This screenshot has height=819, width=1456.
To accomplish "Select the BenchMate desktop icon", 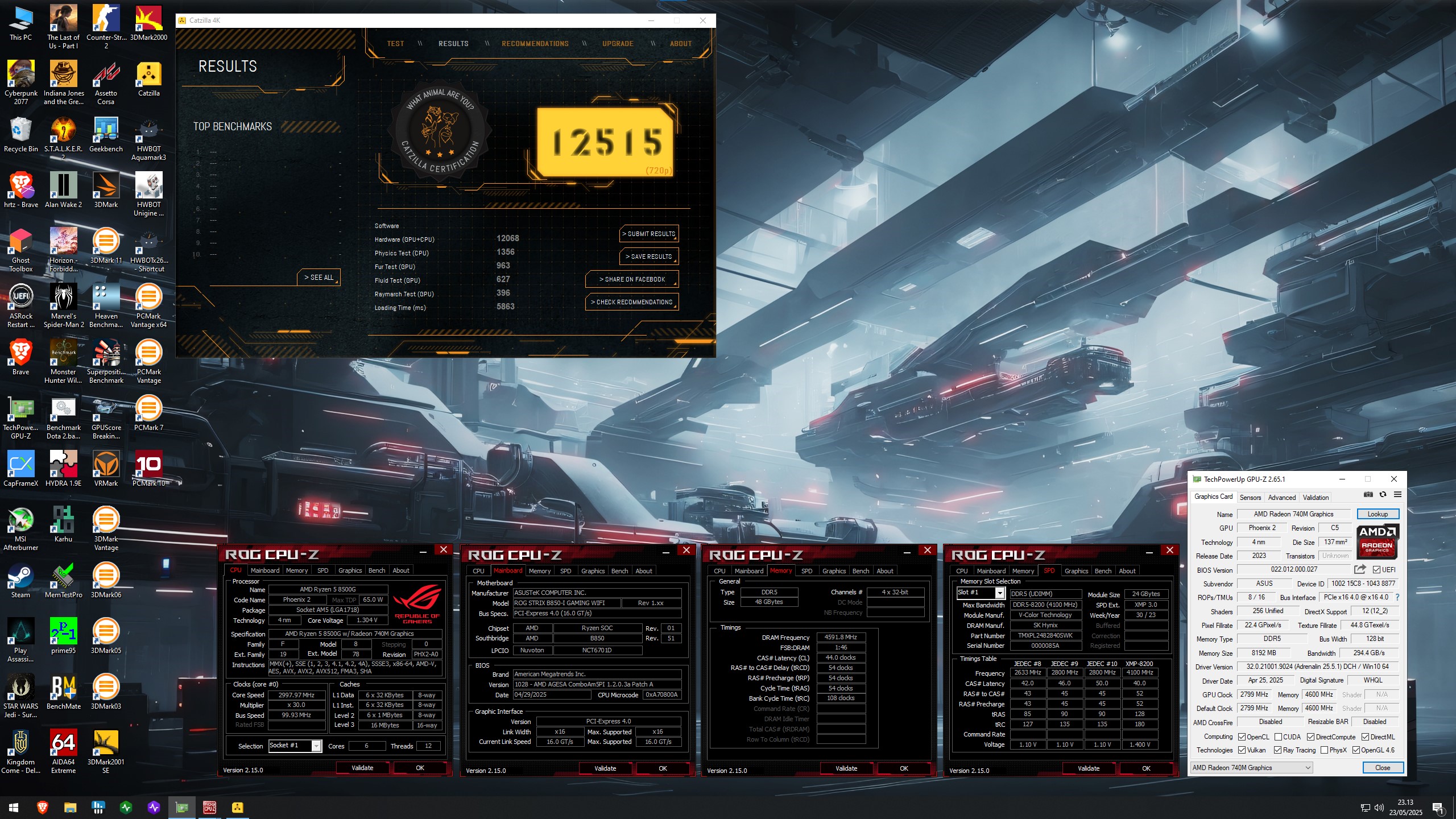I will tap(63, 693).
